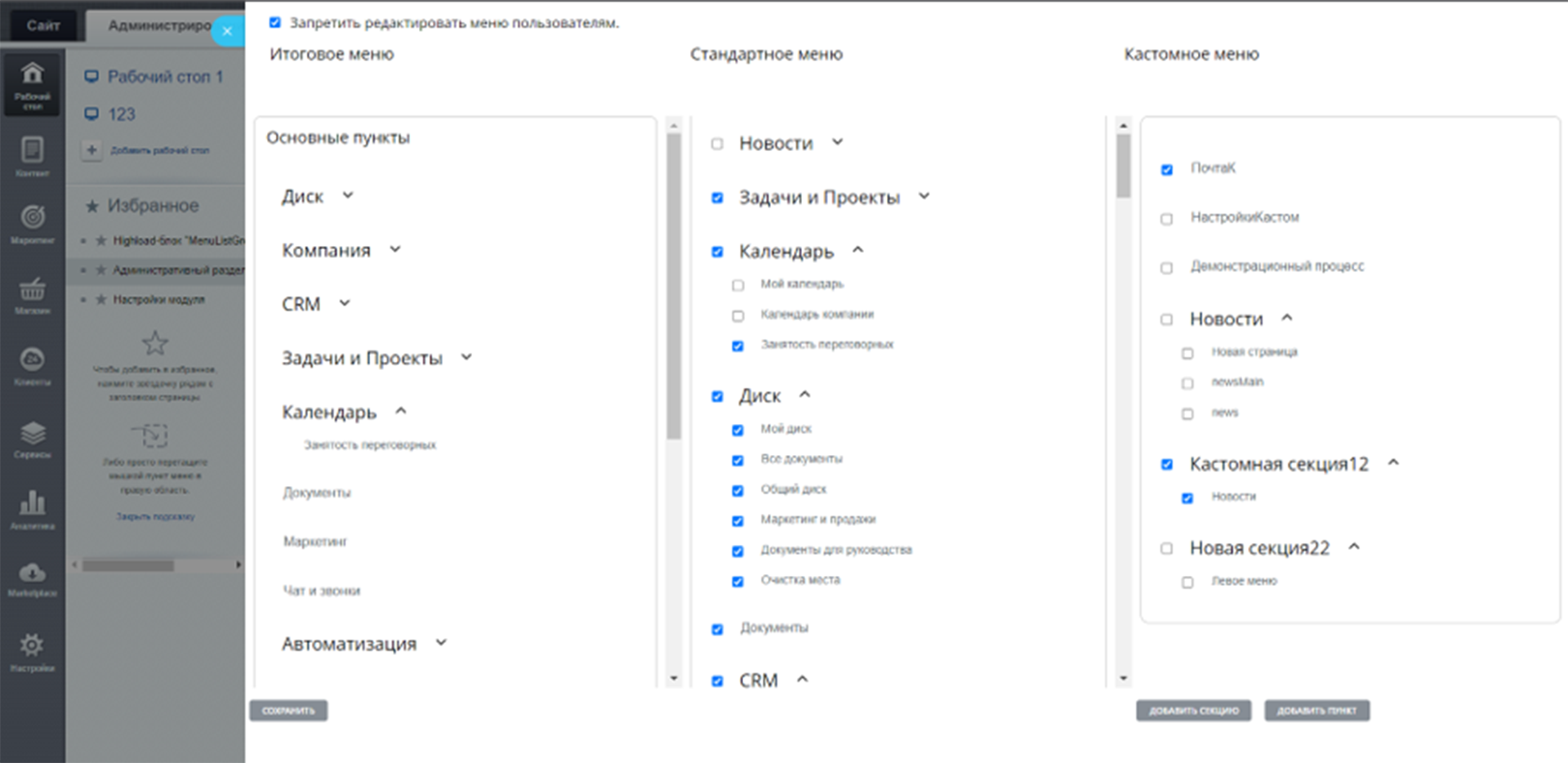This screenshot has width=1568, height=763.
Task: Click the Добавить секцию button
Action: (1194, 711)
